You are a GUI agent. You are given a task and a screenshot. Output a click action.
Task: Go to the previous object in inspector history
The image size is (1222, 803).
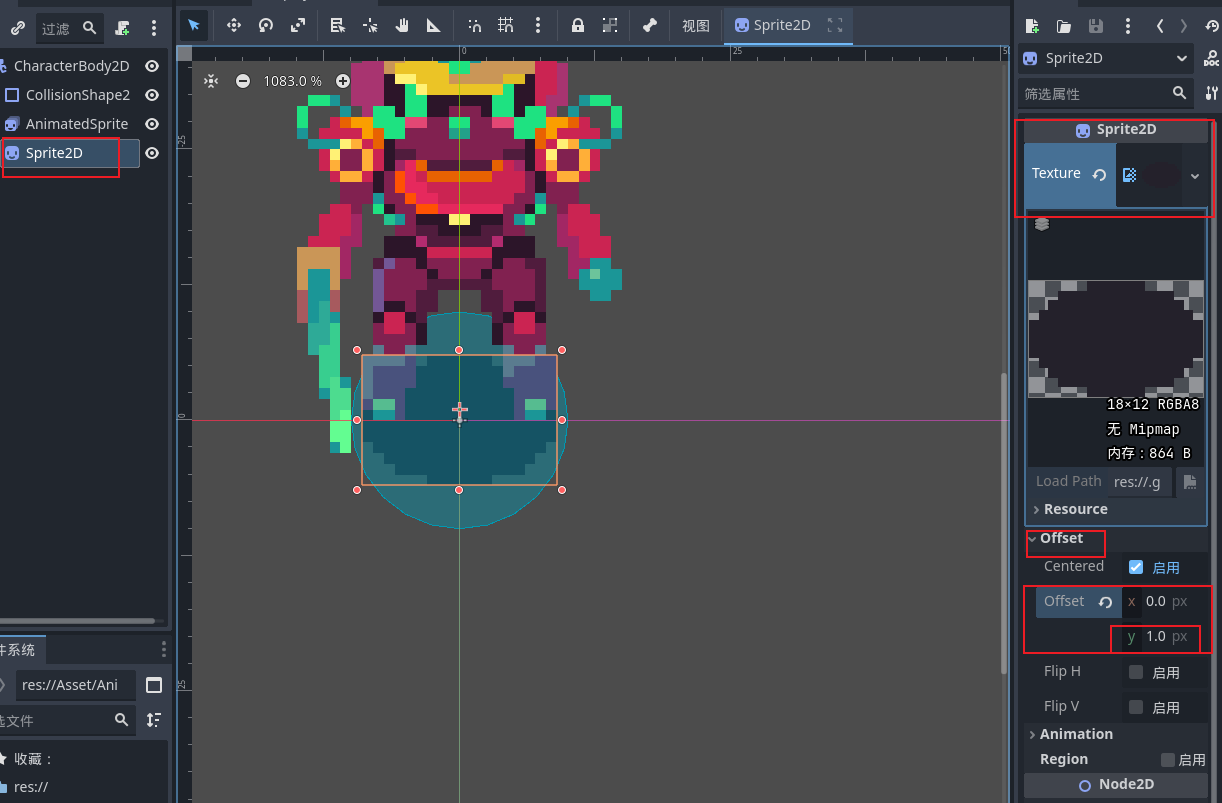click(1160, 26)
